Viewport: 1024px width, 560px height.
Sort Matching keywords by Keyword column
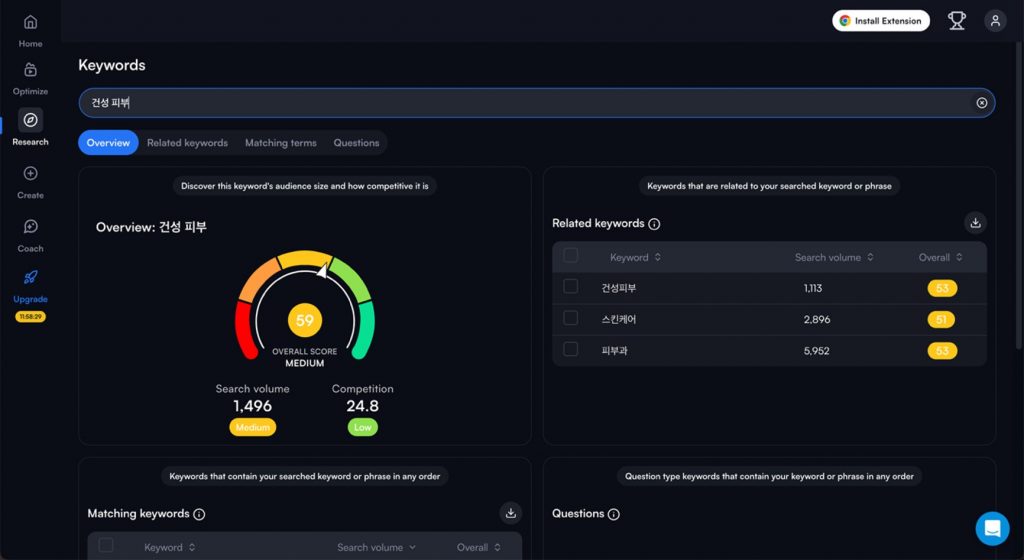169,547
